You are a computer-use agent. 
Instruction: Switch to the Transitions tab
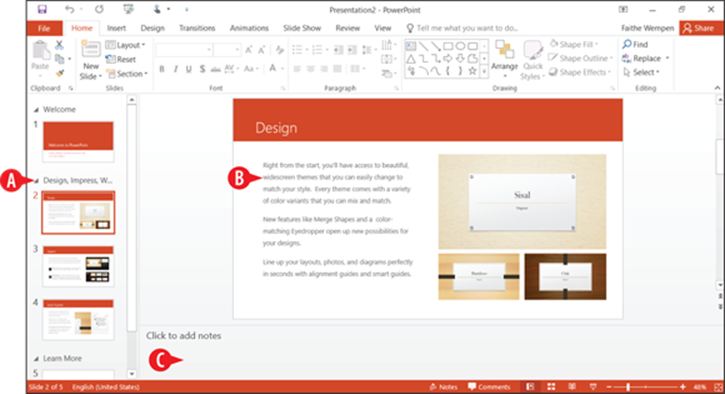point(197,28)
